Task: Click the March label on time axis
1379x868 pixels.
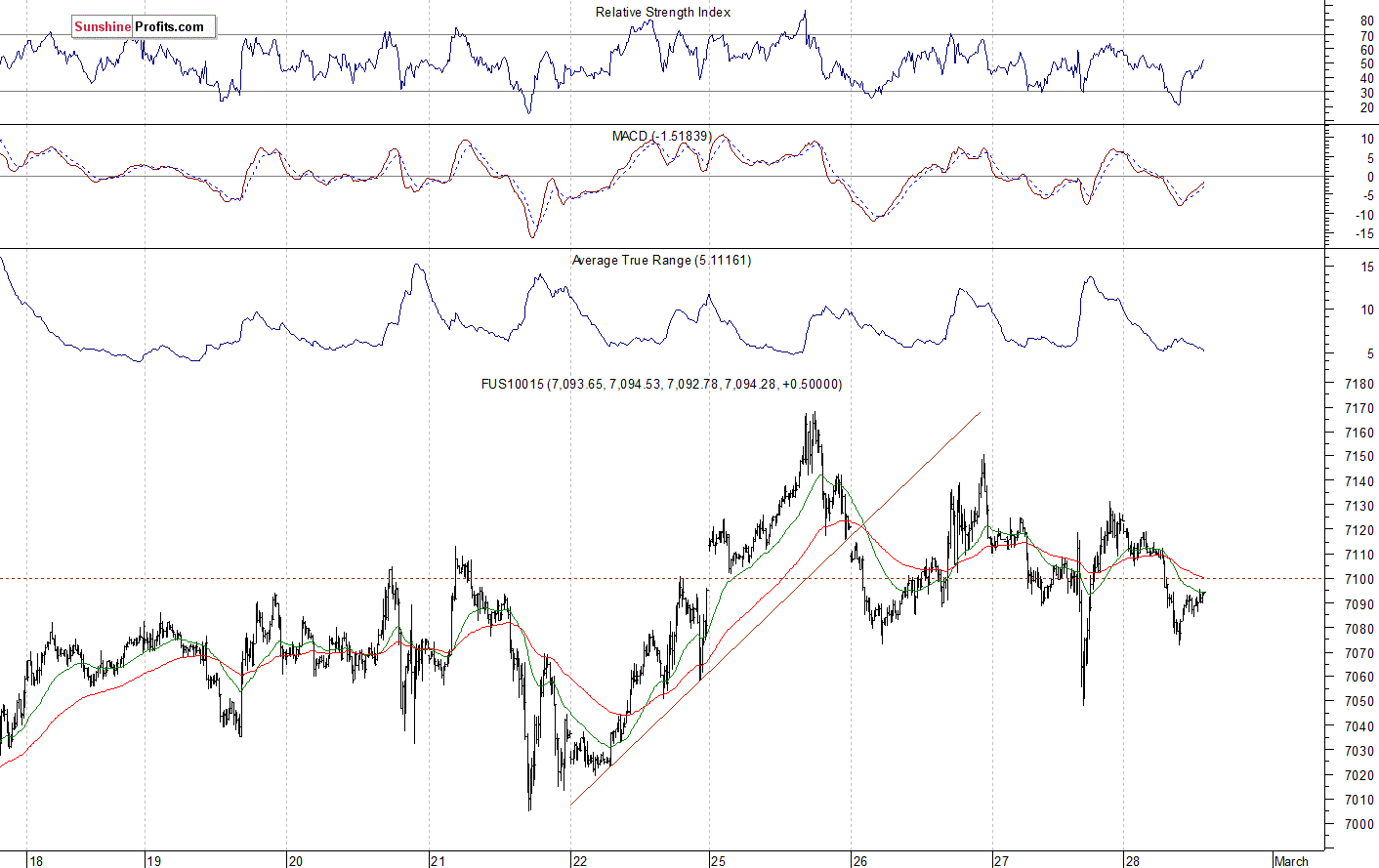Action: (1291, 861)
